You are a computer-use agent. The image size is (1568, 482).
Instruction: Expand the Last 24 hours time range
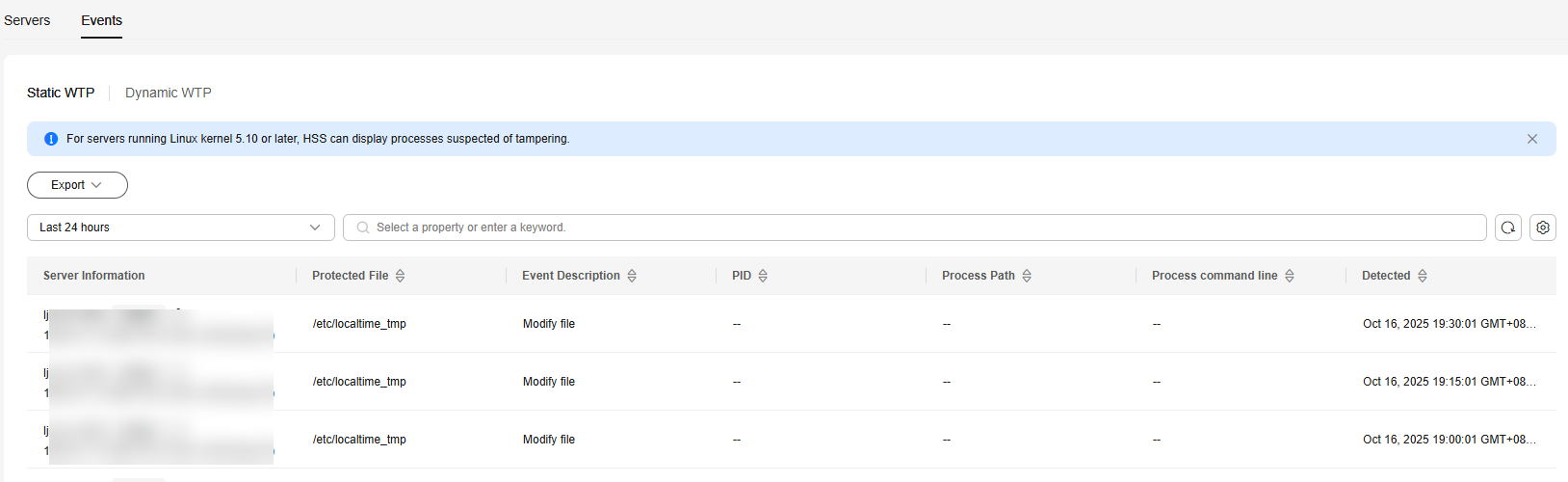[x=180, y=228]
